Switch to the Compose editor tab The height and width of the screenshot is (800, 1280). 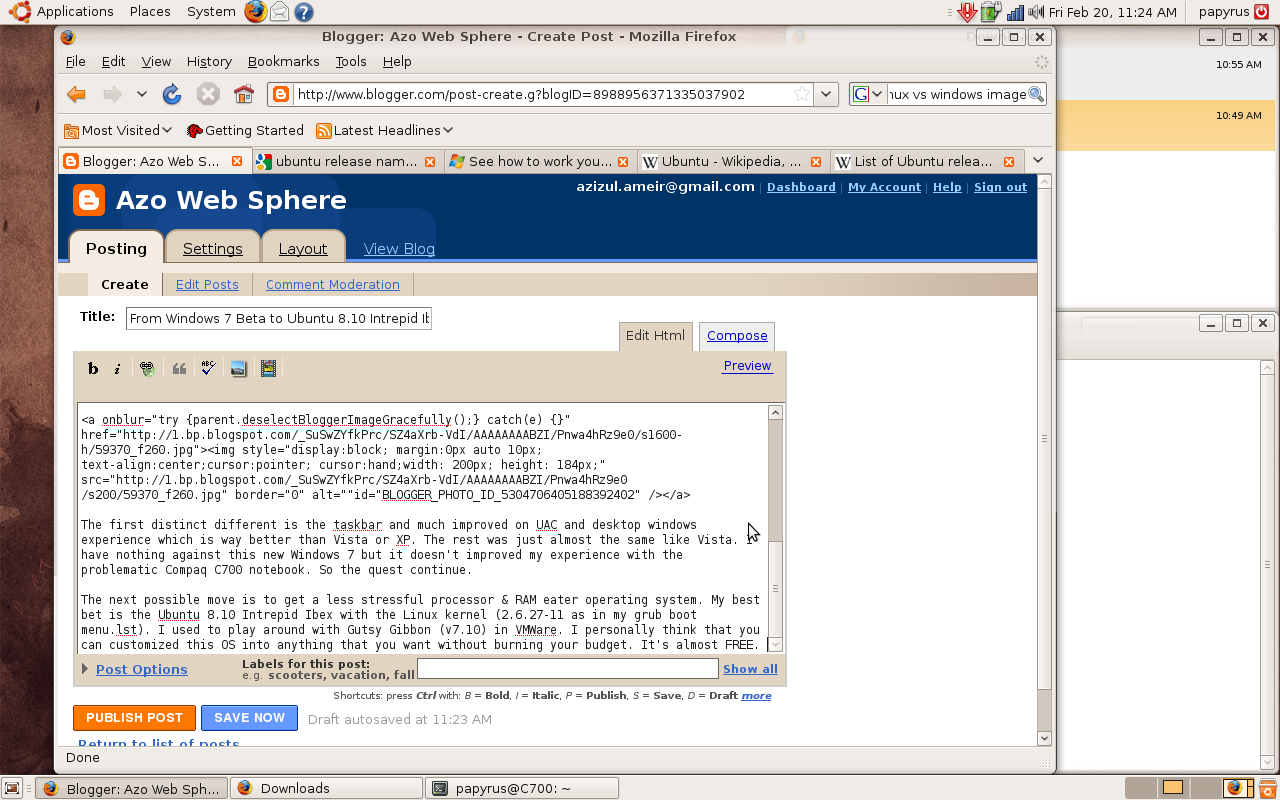(737, 335)
